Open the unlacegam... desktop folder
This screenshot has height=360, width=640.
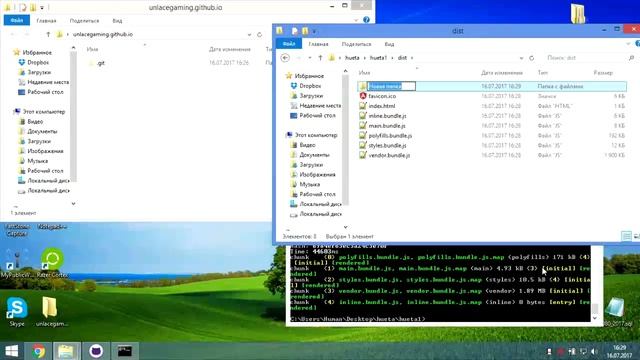coord(51,312)
